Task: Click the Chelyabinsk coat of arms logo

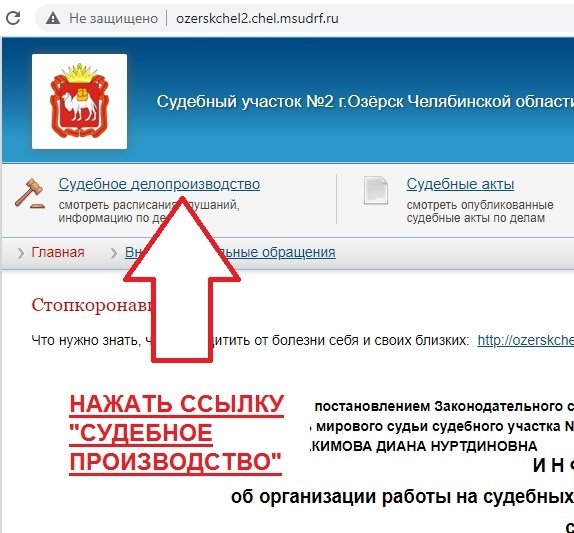Action: [79, 101]
